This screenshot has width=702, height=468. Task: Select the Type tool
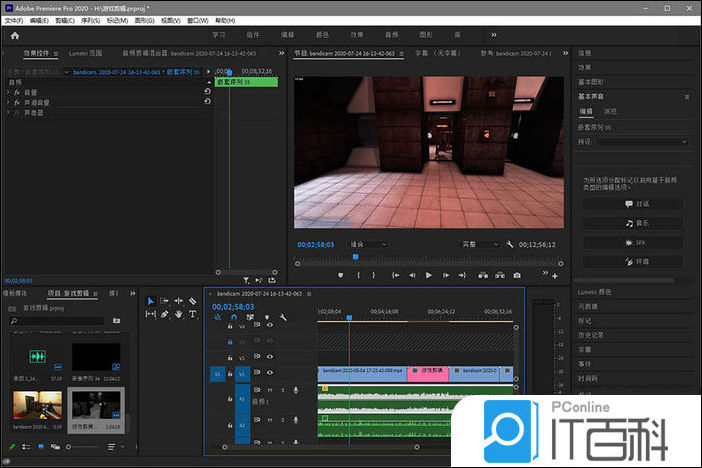coord(192,314)
